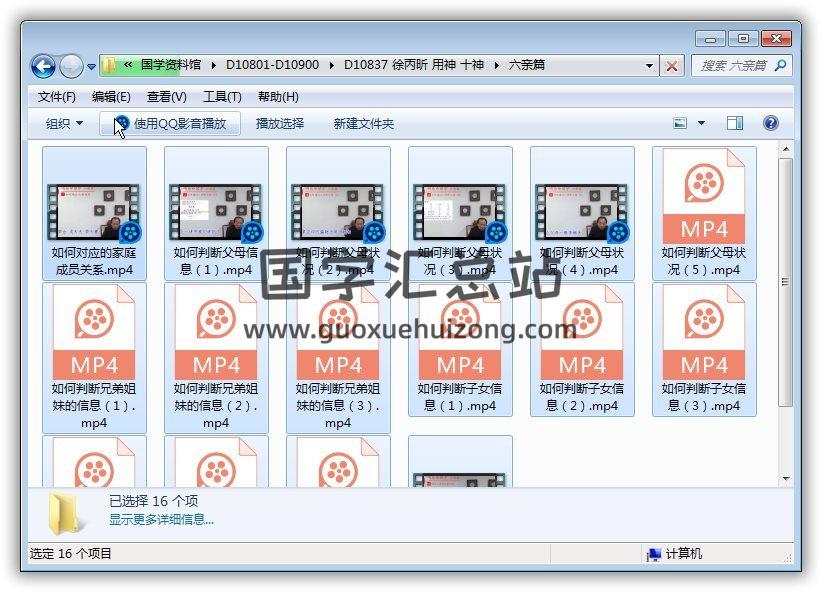Screen dimensions: 822x592
Task: Open the view options dropdown arrow
Action: pyautogui.click(x=701, y=123)
